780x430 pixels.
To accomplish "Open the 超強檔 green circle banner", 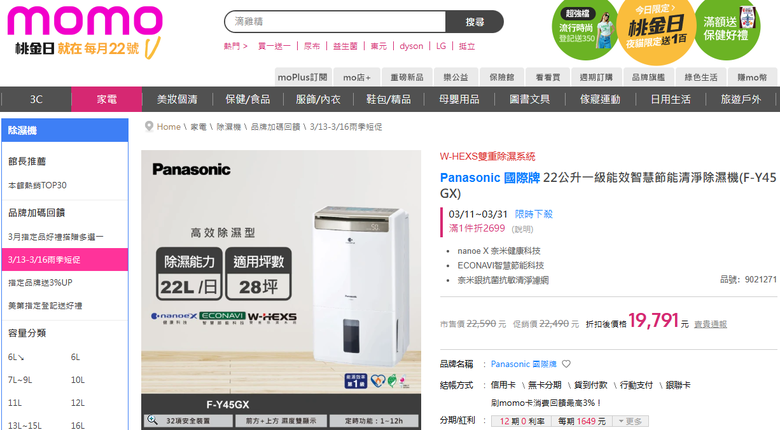I will pyautogui.click(x=585, y=29).
